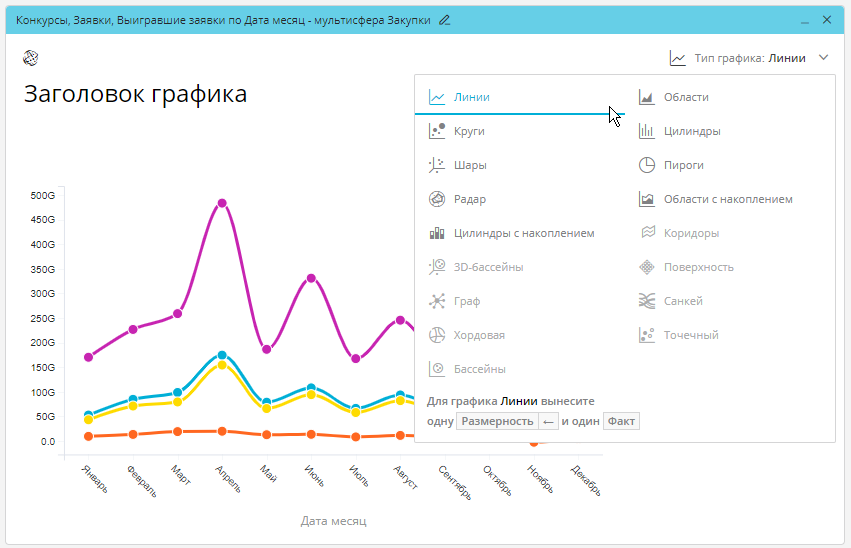Open the Тип графика: Линии selector

click(x=749, y=58)
